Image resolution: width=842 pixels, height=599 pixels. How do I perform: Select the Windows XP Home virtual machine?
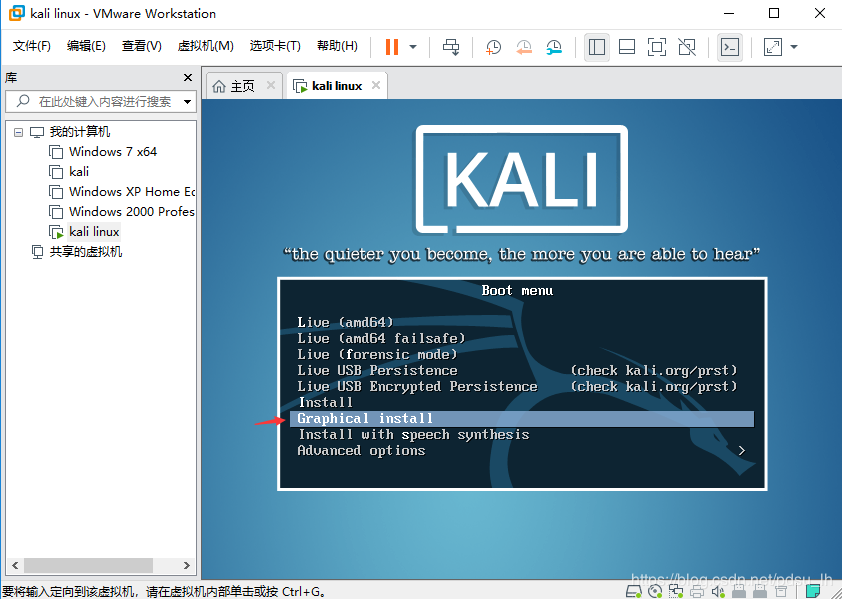click(x=132, y=192)
